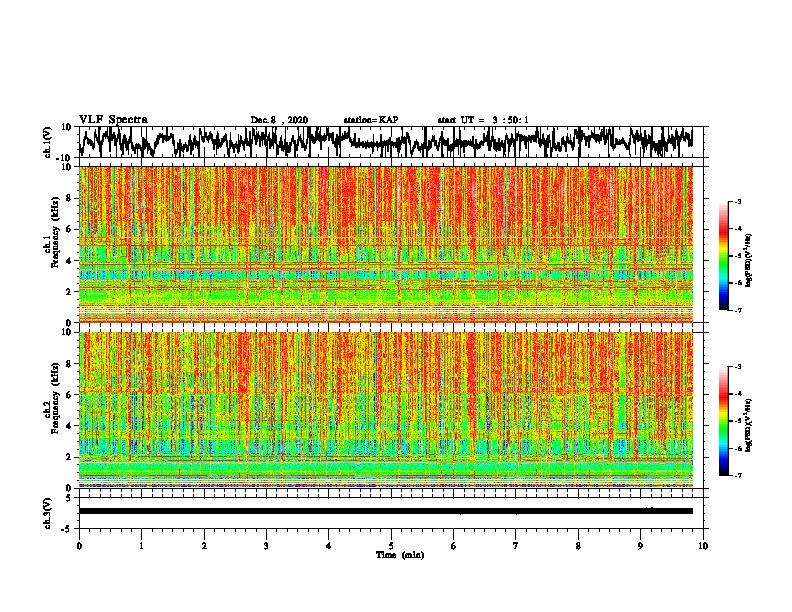Click the ch.2 color scale bar
The width and height of the screenshot is (792, 612).
click(x=723, y=421)
